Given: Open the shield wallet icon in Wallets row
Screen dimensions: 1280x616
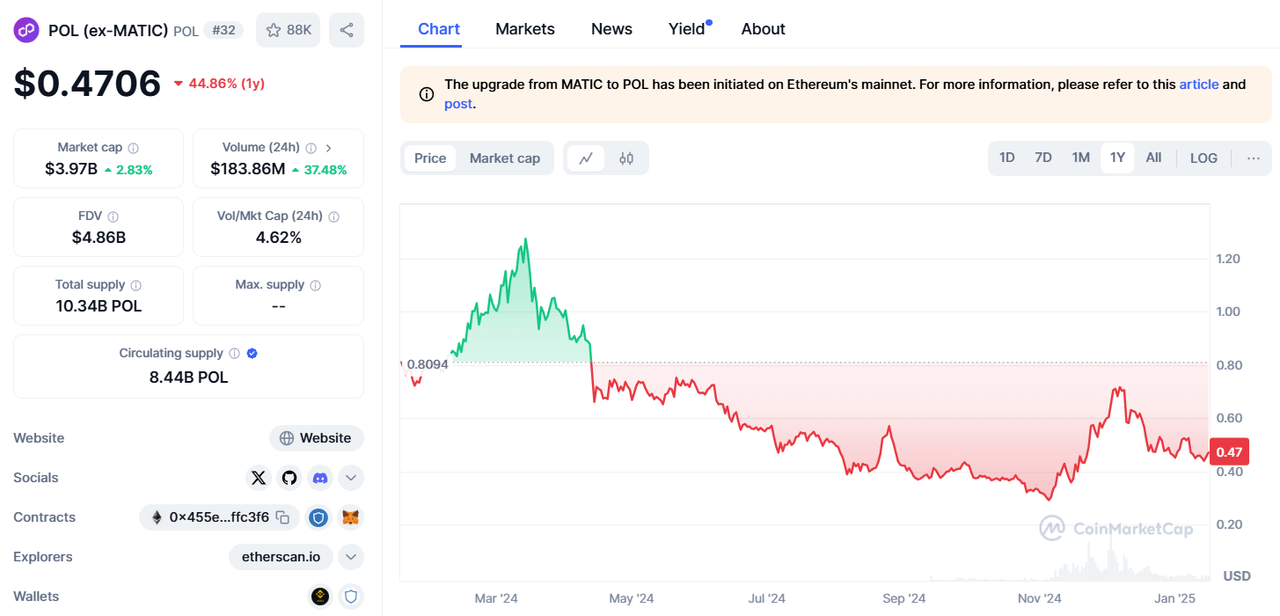Looking at the screenshot, I should tap(351, 597).
